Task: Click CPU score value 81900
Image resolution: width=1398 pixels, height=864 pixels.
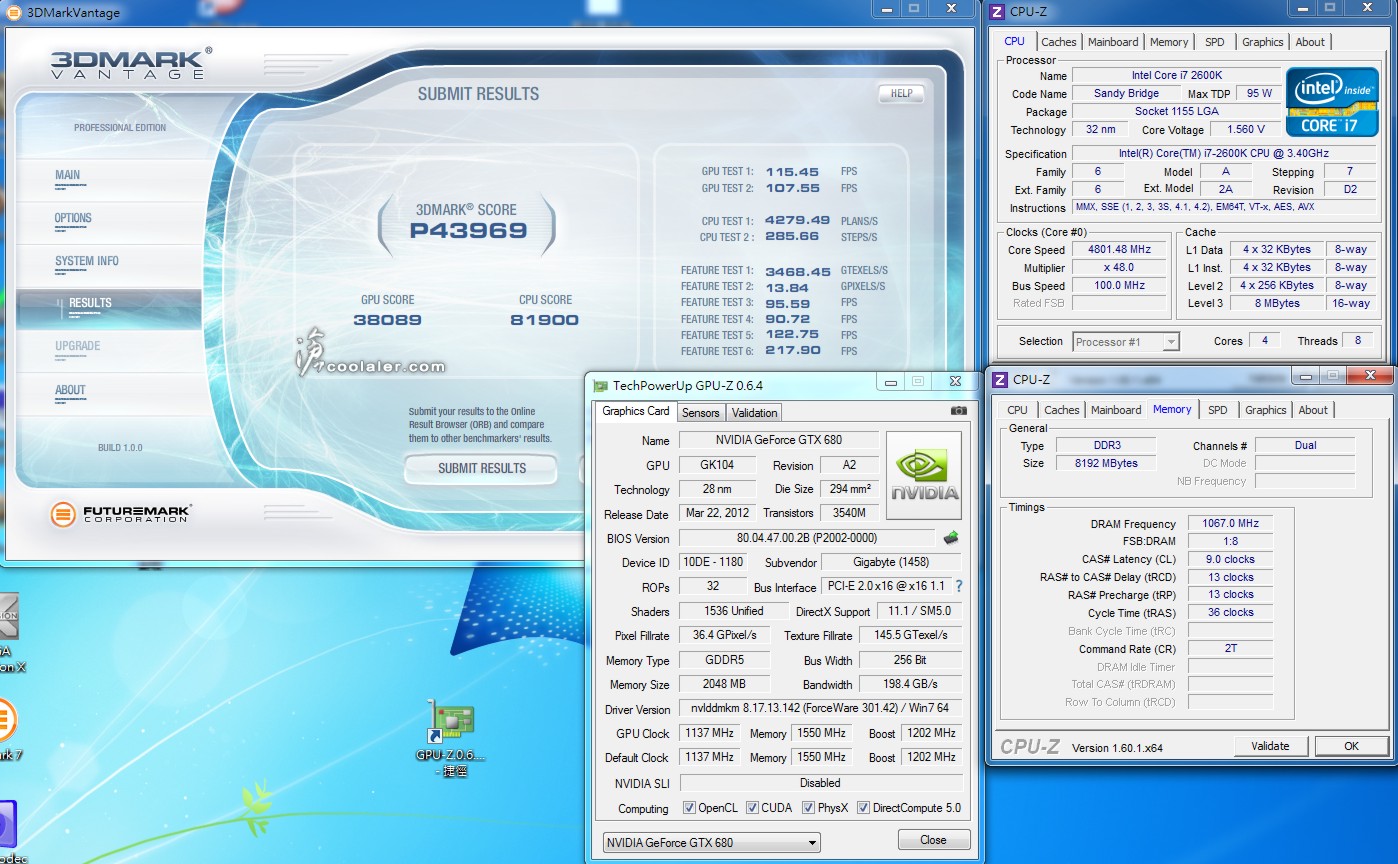Action: click(544, 320)
